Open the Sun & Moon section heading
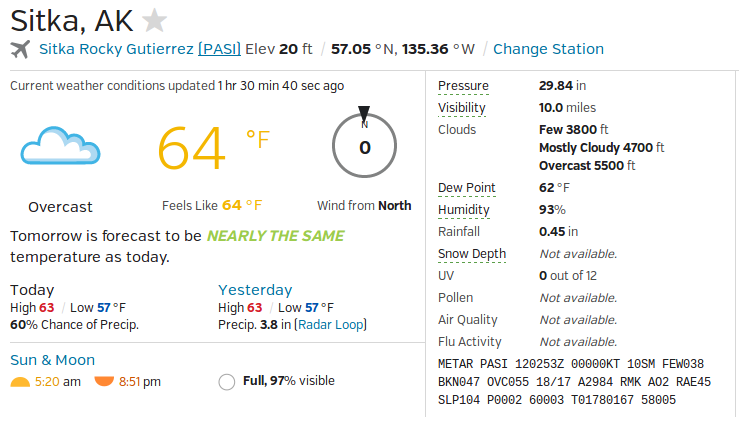The image size is (739, 428). (52, 360)
